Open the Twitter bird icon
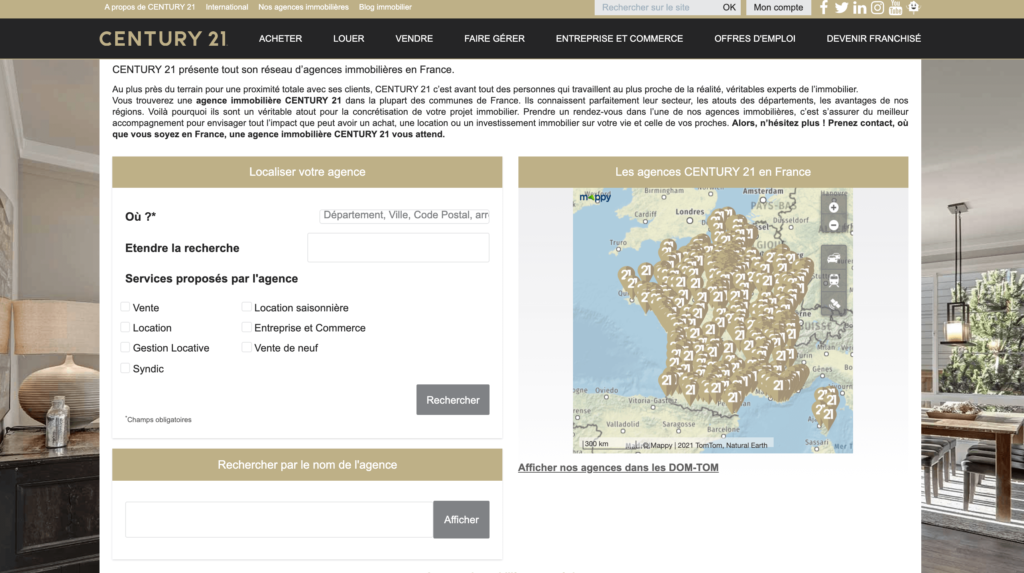The width and height of the screenshot is (1024, 573). click(x=841, y=8)
